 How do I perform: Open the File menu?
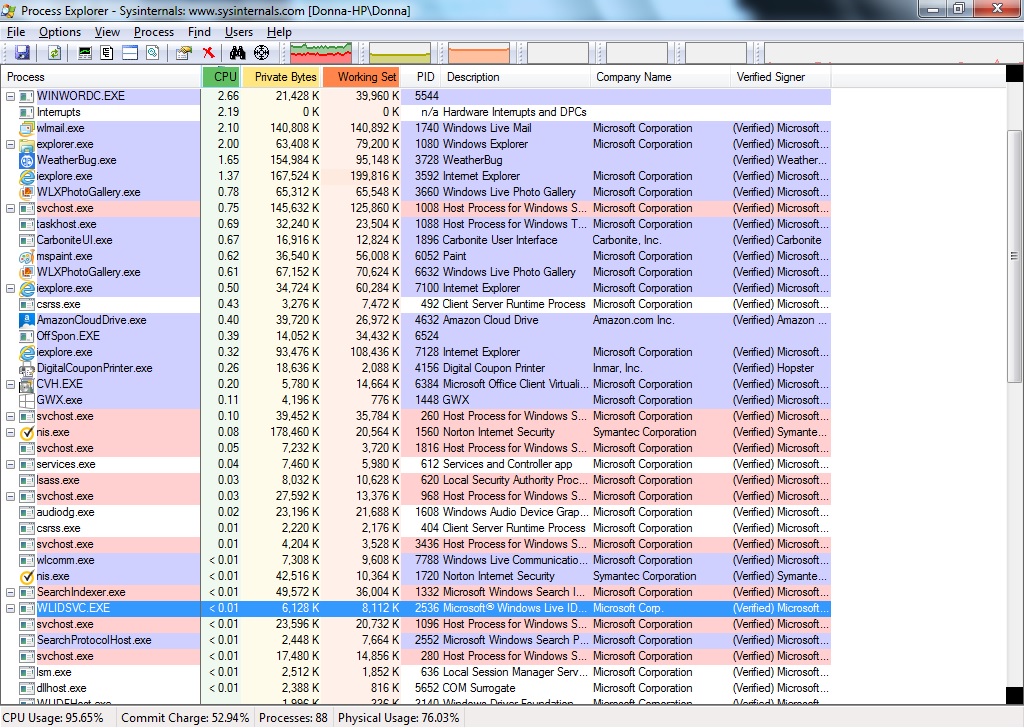tap(16, 32)
